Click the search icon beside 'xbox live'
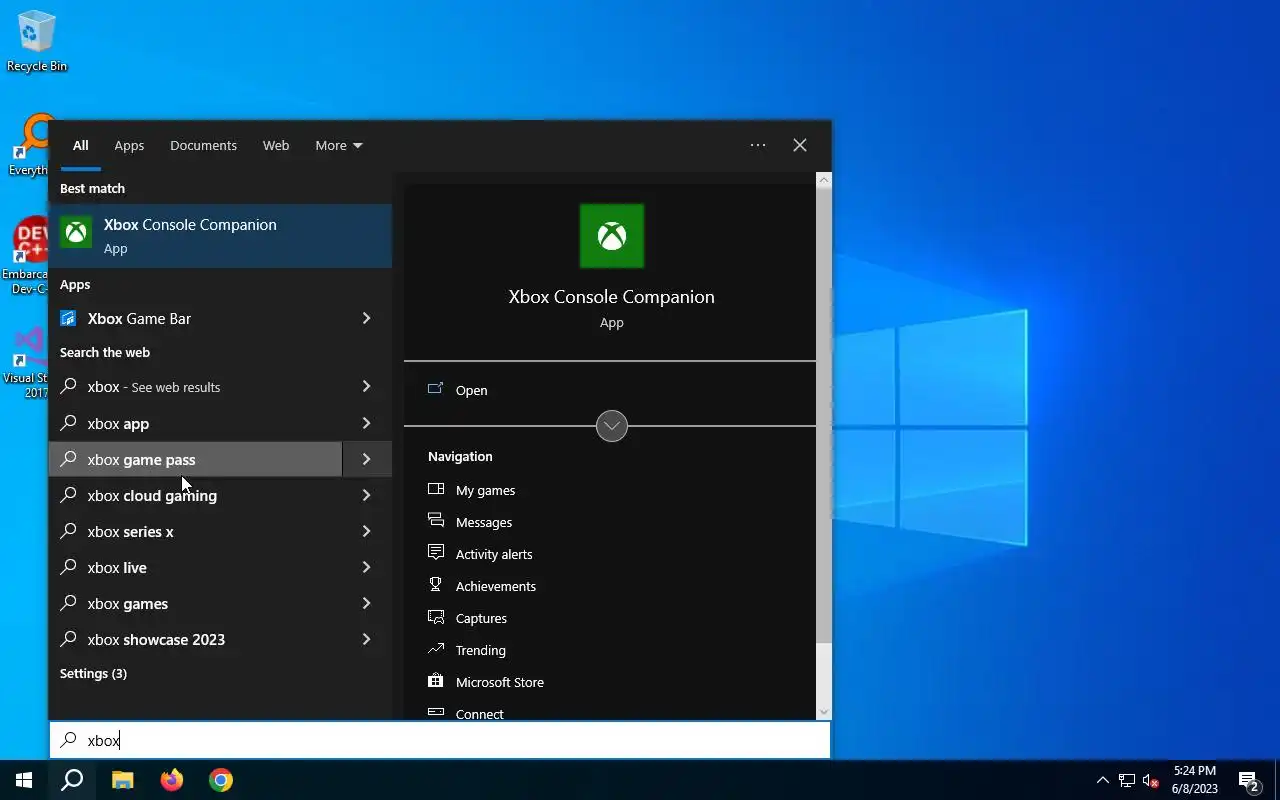 pos(68,567)
